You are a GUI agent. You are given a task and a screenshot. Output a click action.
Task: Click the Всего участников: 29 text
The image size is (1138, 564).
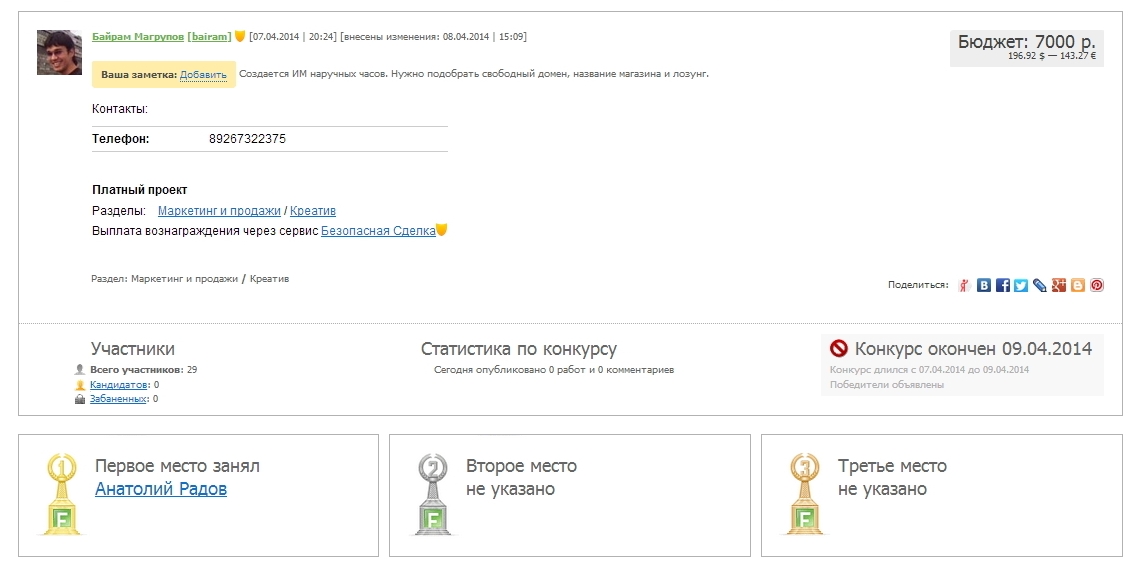[x=144, y=369]
